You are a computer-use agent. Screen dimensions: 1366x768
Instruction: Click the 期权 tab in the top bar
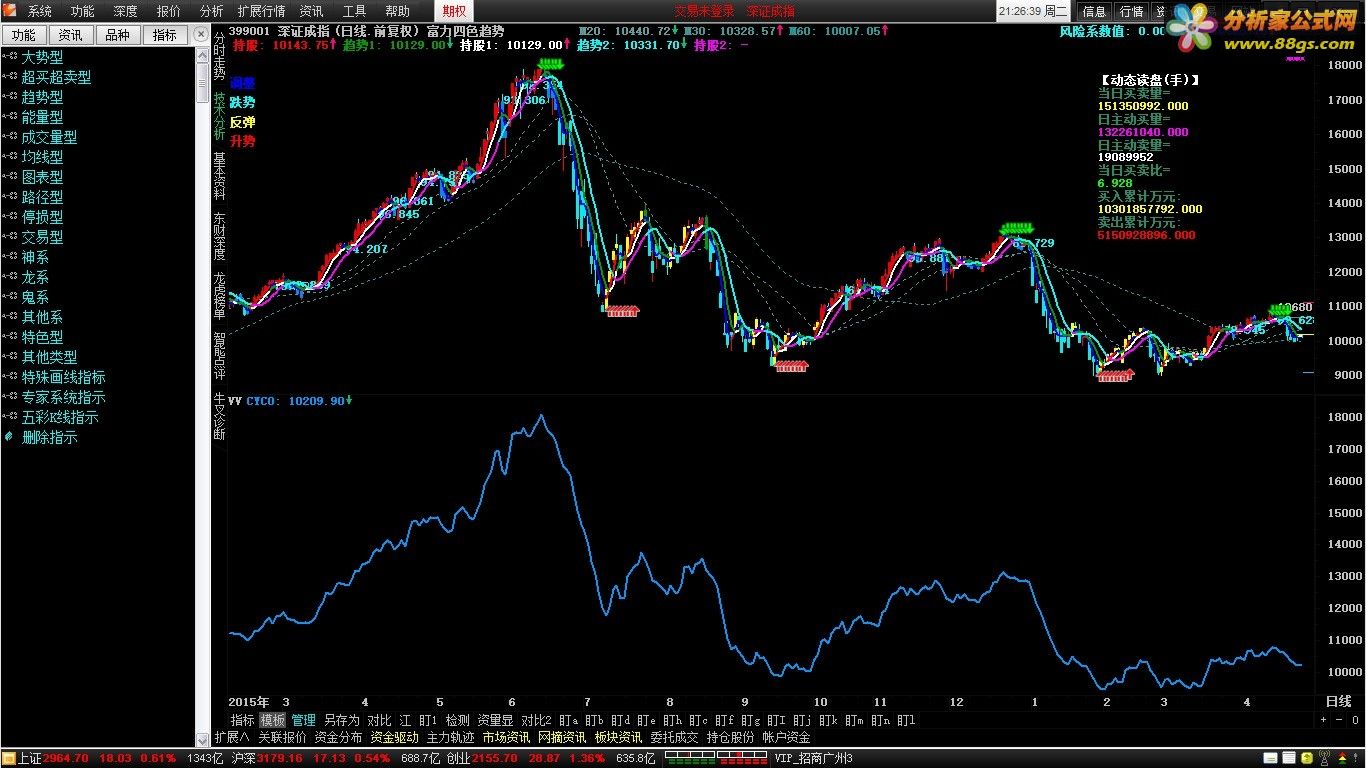[x=454, y=11]
